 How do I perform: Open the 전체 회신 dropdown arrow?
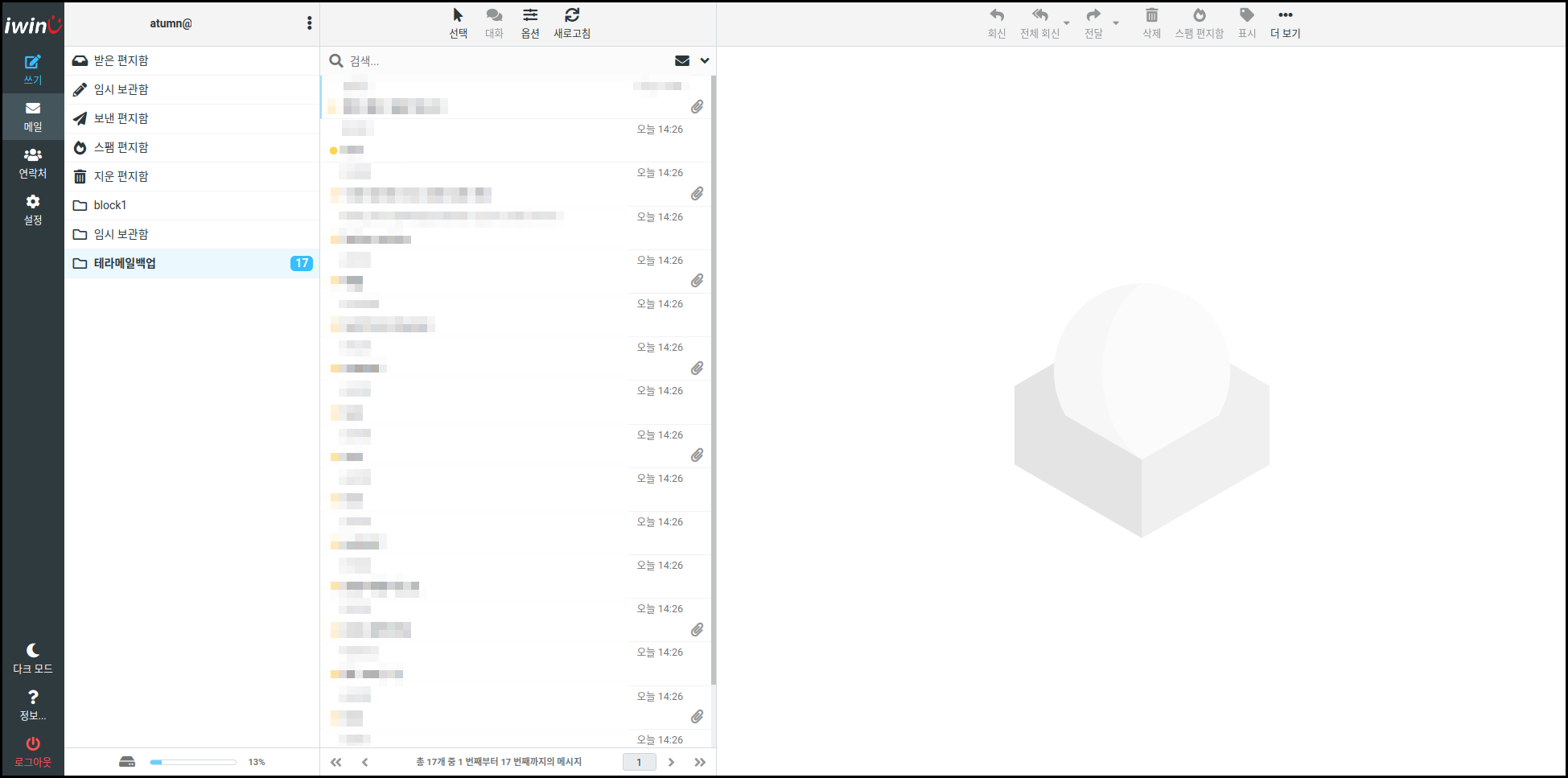[x=1067, y=23]
